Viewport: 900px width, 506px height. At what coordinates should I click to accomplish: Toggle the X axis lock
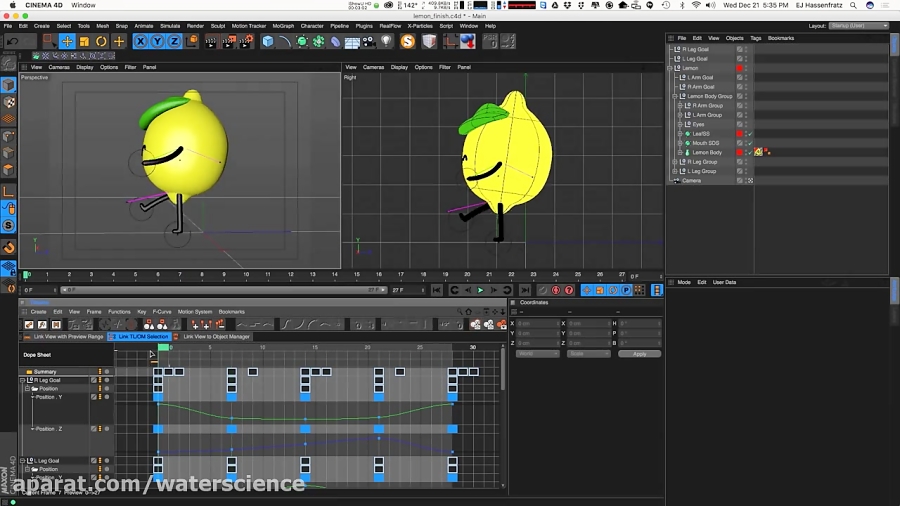[140, 41]
